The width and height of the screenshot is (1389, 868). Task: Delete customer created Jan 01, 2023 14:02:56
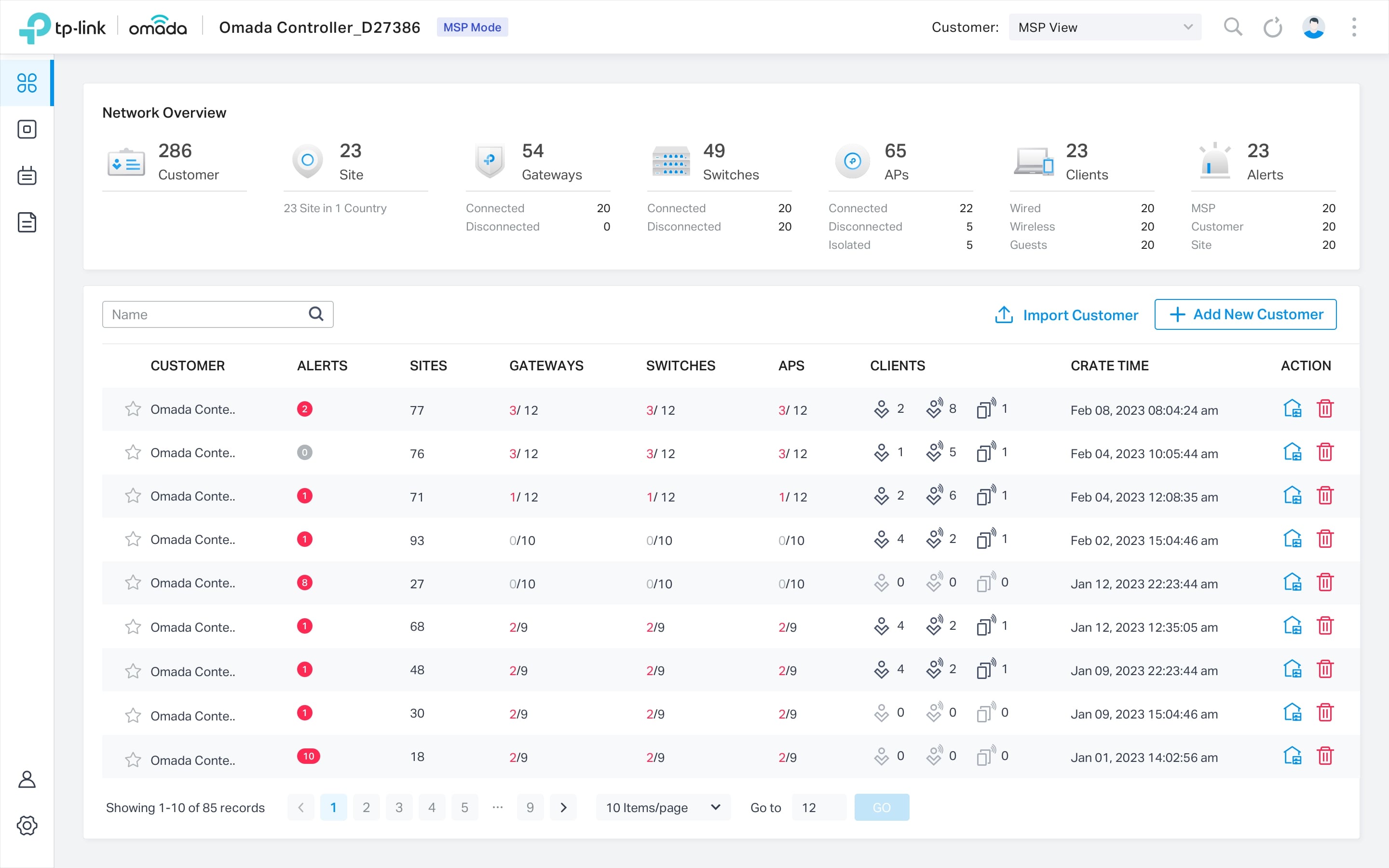tap(1325, 756)
